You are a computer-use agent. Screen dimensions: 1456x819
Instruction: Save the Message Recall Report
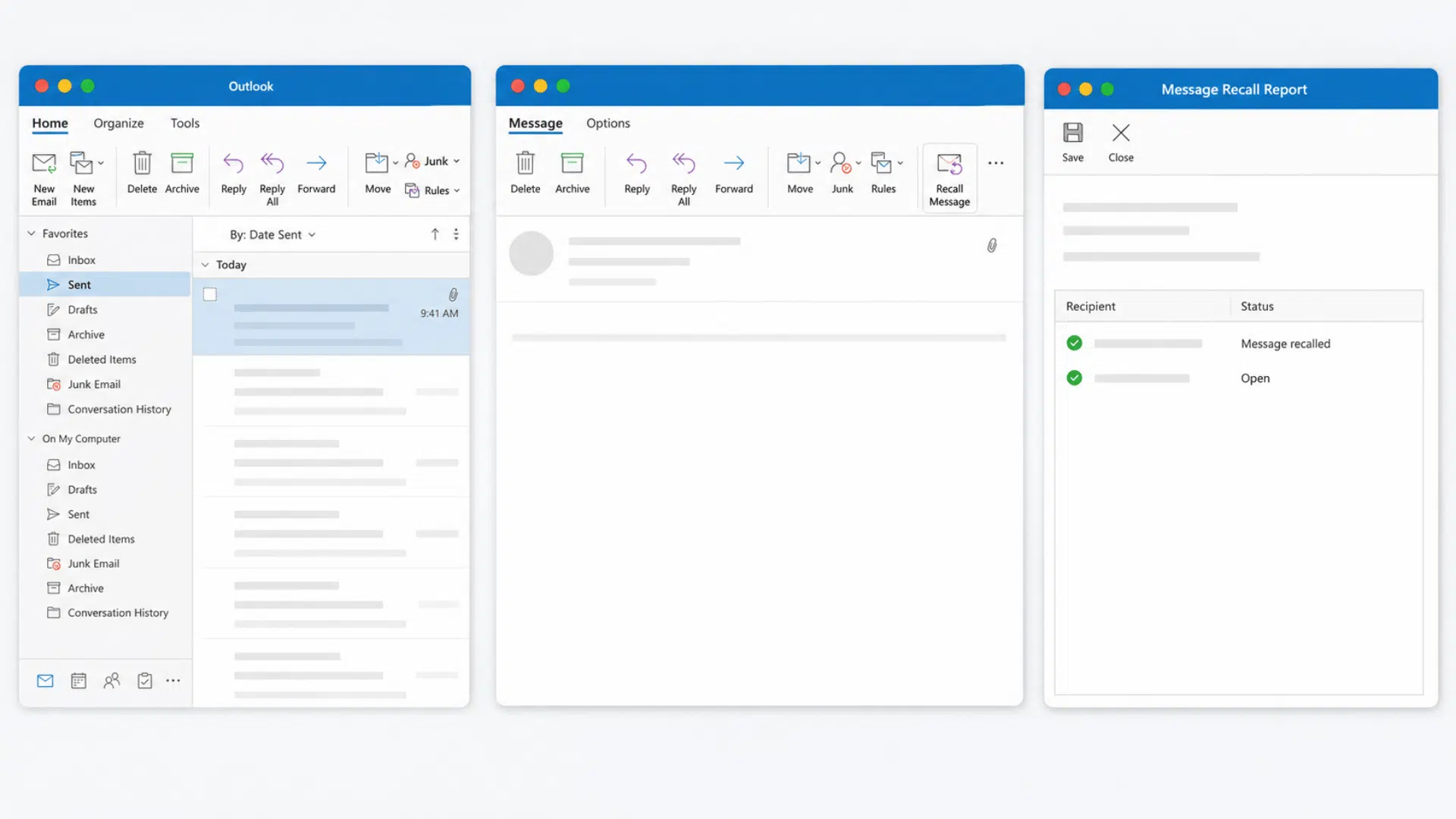click(1073, 143)
